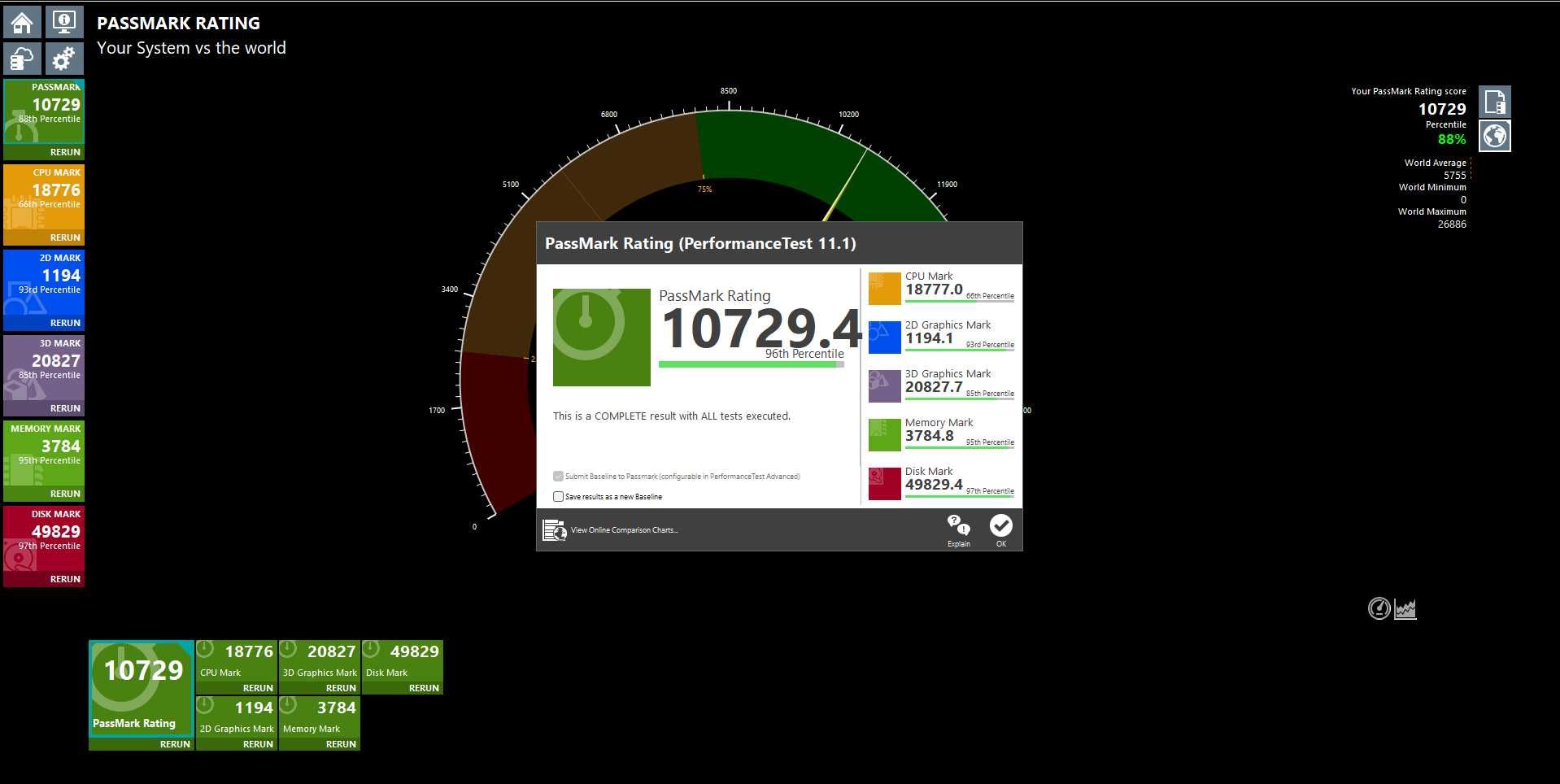The height and width of the screenshot is (784, 1560).
Task: Open View Online Comparison Charts link
Action: 625,530
